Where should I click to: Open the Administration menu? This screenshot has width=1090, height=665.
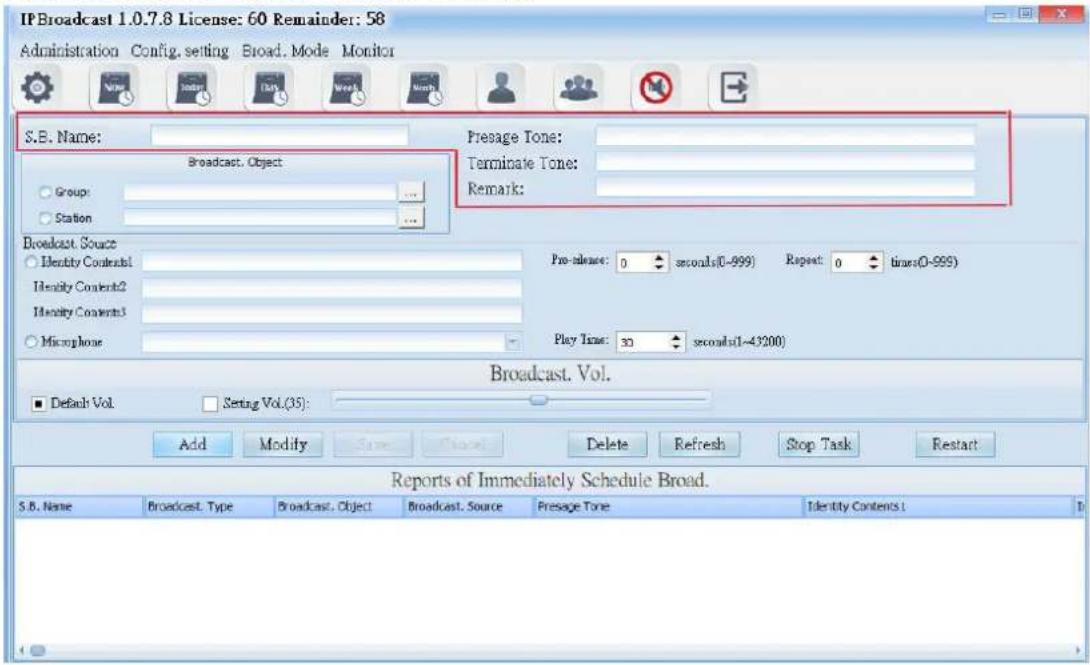69,51
